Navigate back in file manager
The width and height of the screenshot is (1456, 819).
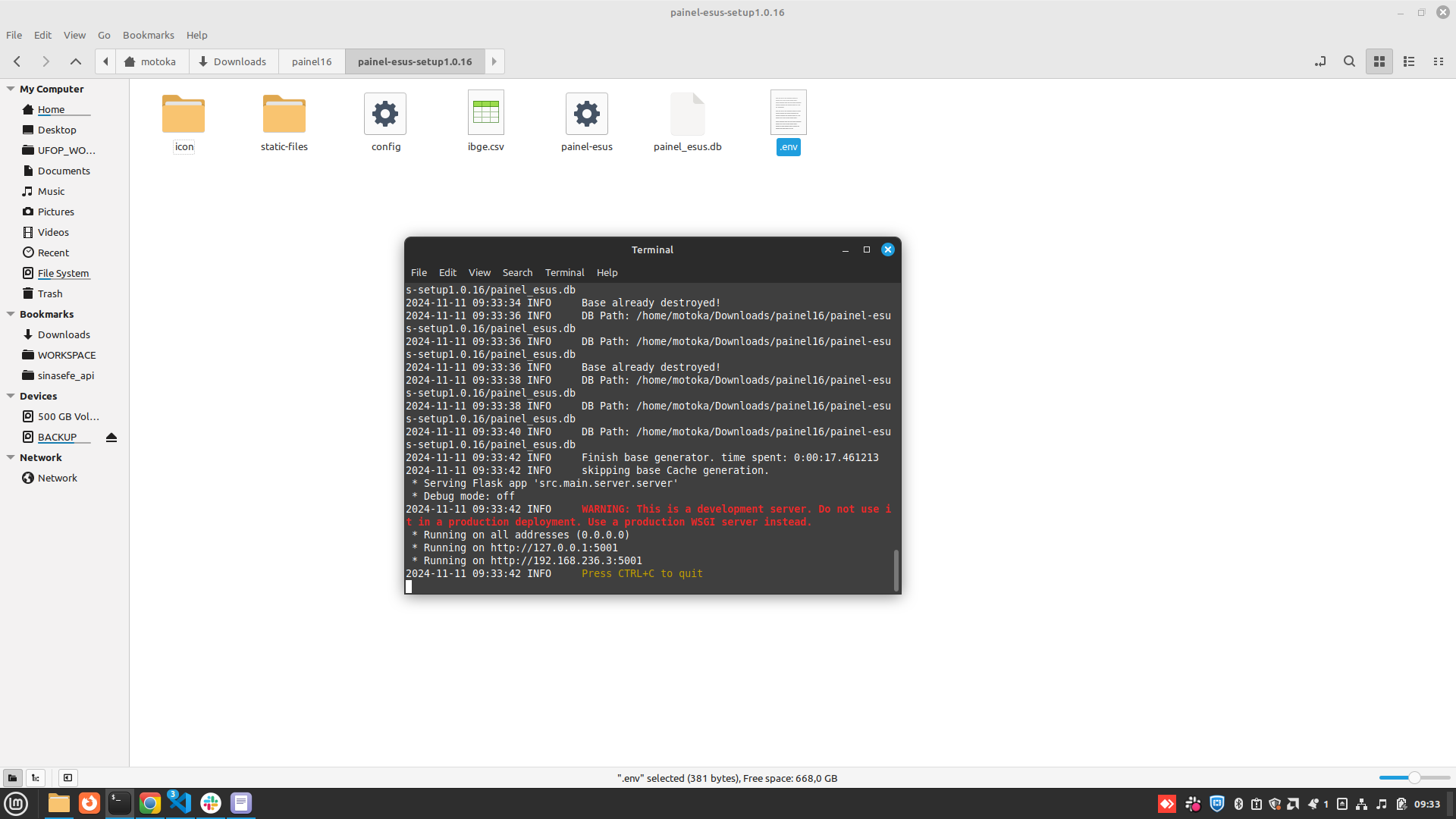[18, 61]
